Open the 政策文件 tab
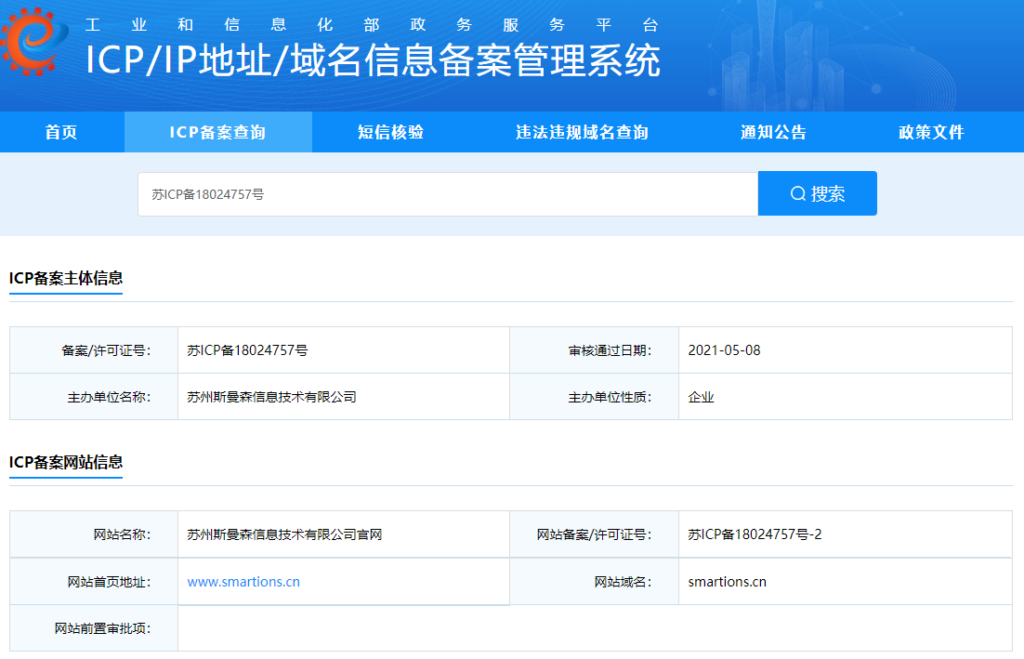This screenshot has width=1024, height=659. (x=931, y=132)
